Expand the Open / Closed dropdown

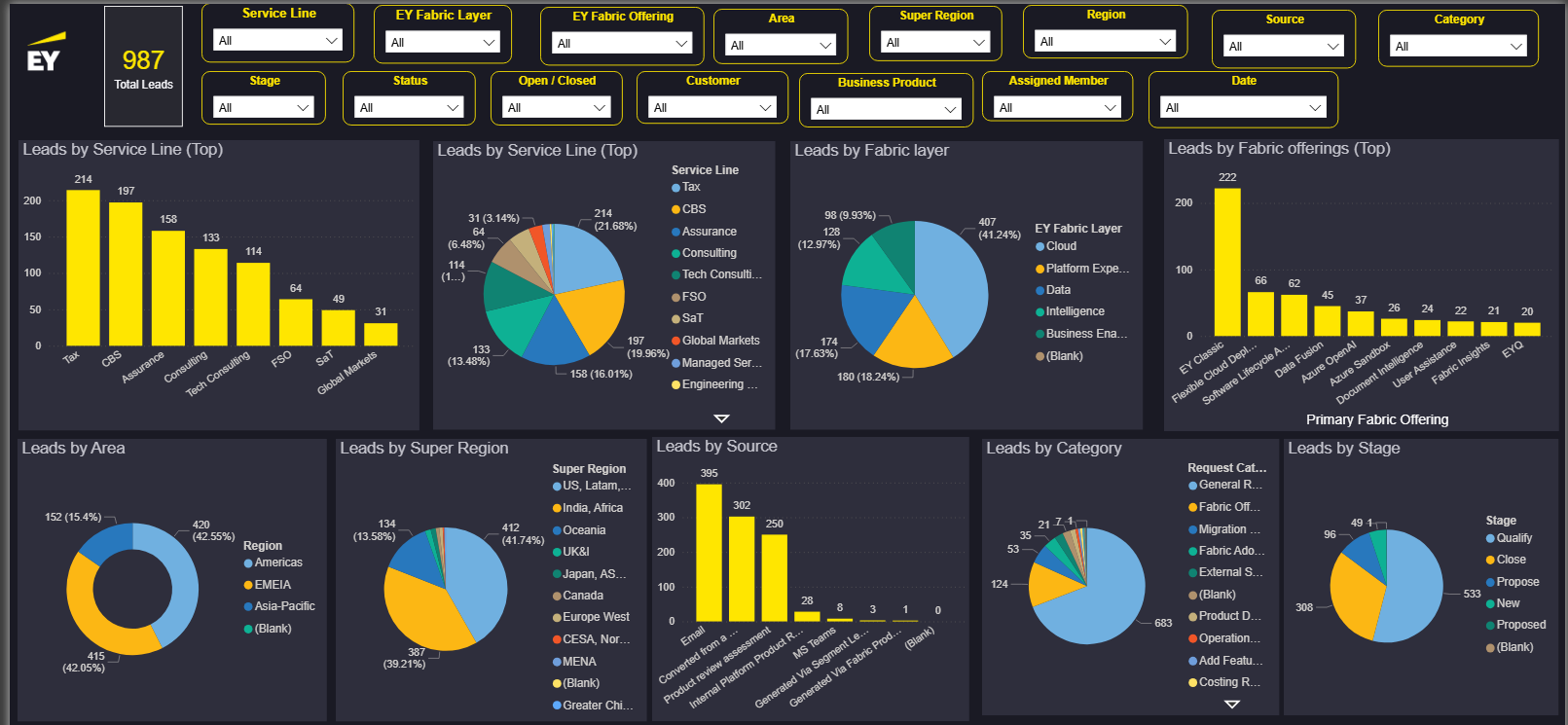coord(557,107)
